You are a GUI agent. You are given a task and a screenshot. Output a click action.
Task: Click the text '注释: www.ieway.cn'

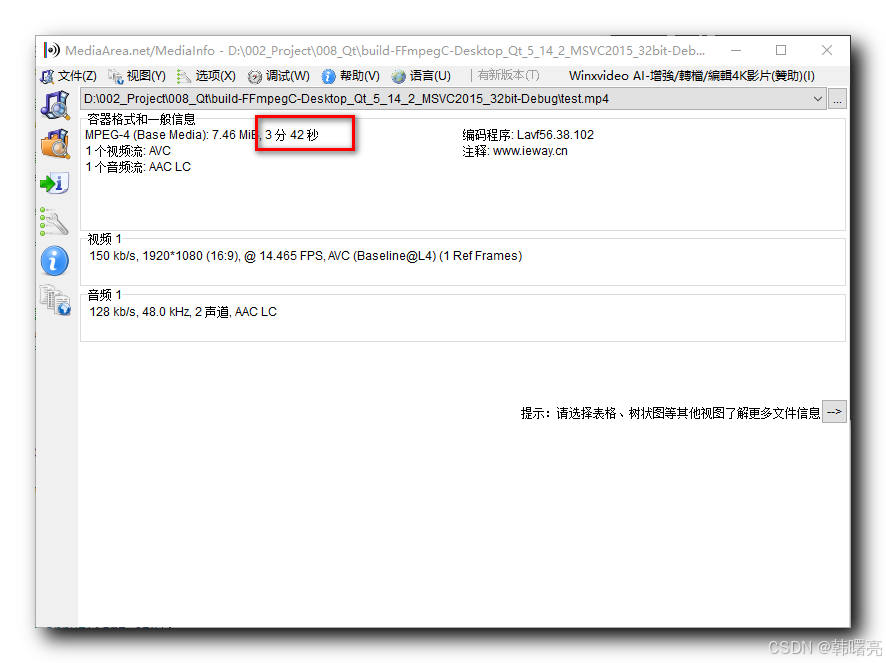[515, 151]
